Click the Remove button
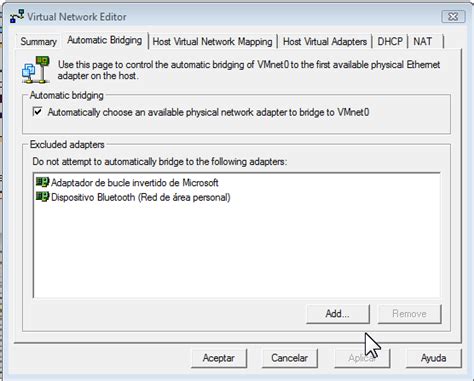The width and height of the screenshot is (474, 381). point(409,314)
